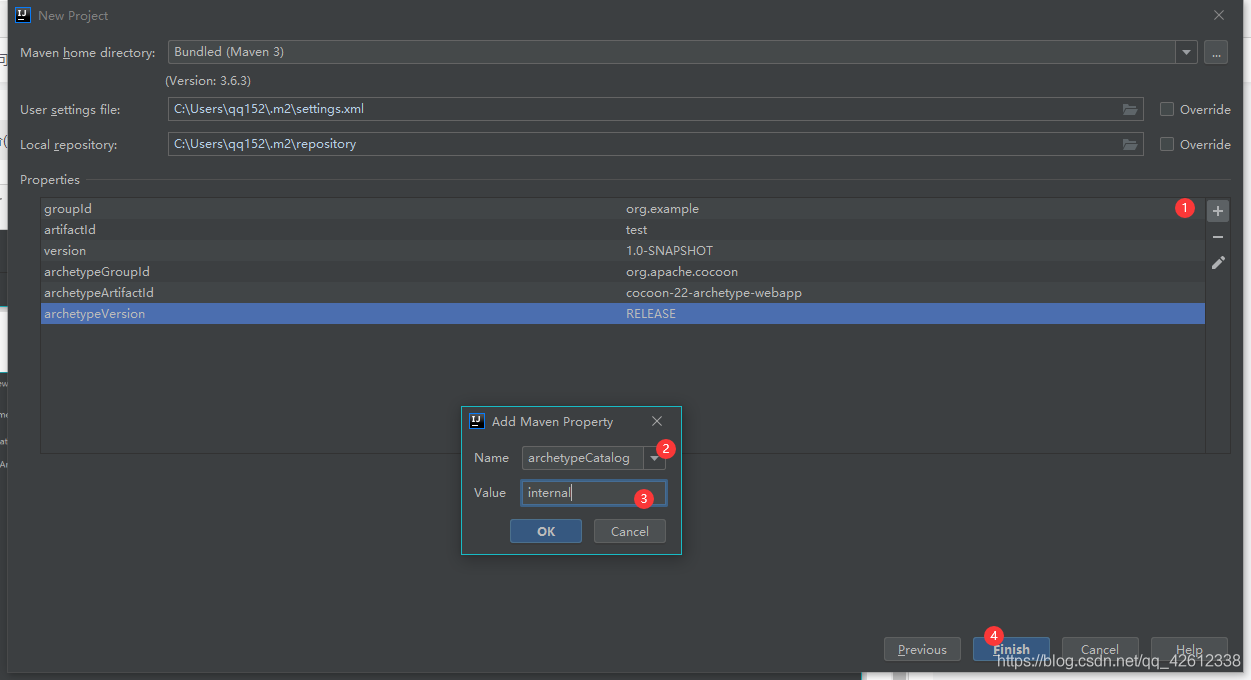Viewport: 1251px width, 680px height.
Task: Cancel the Add Maven Property dialog
Action: pos(630,531)
